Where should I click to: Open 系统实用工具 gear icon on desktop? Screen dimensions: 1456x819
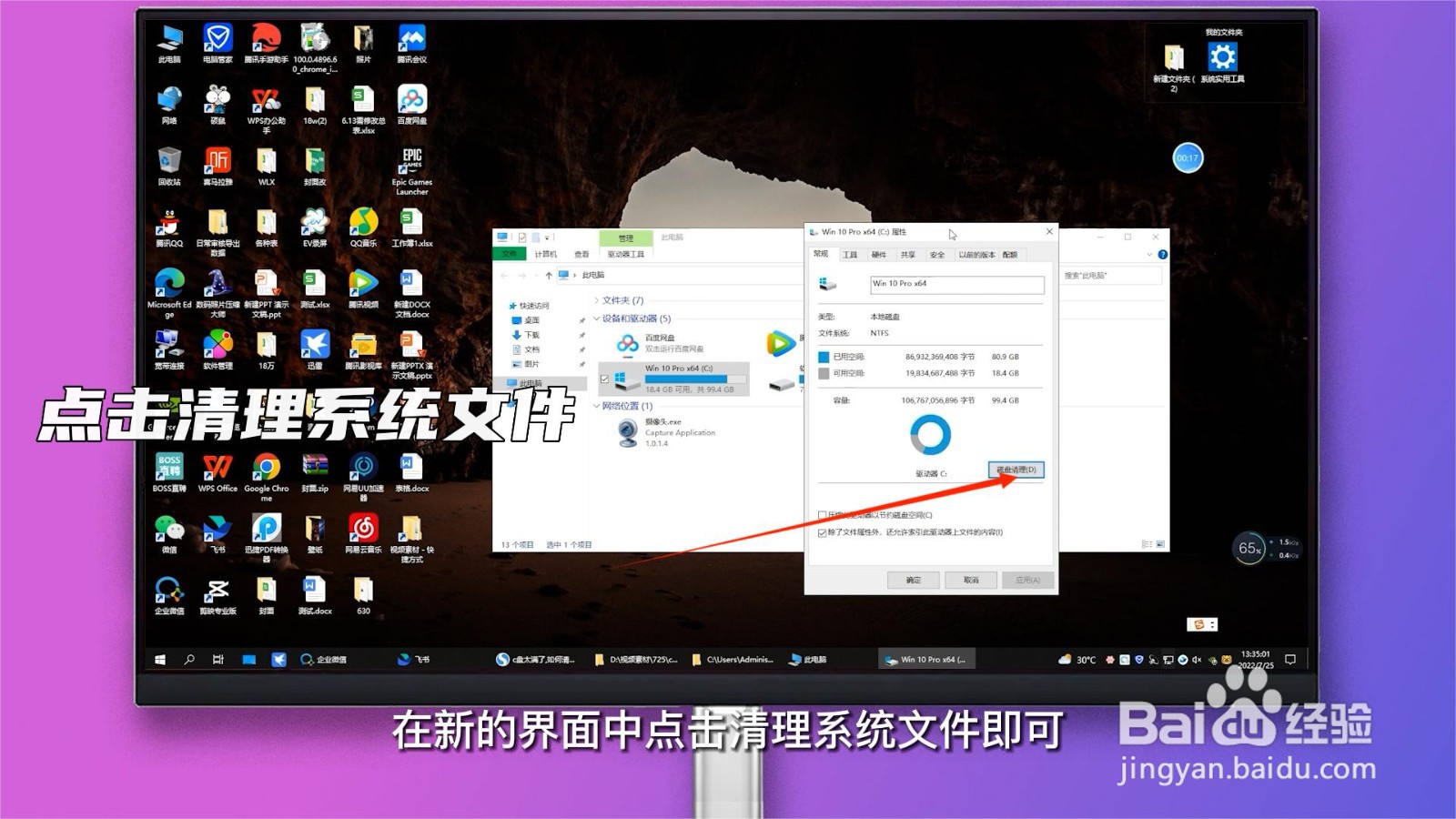1222,63
